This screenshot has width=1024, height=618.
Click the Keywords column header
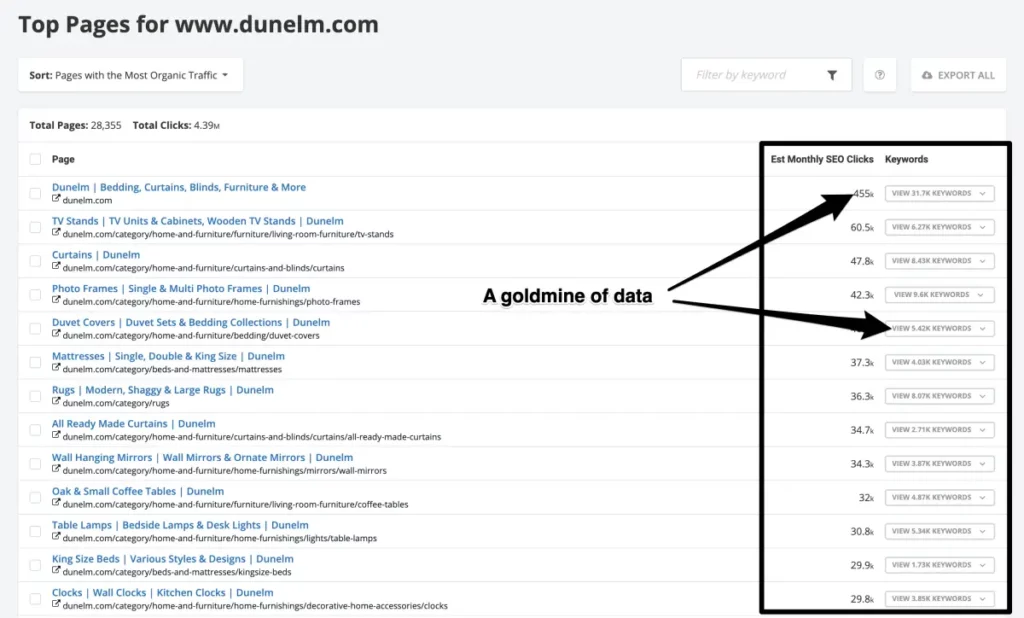[906, 159]
